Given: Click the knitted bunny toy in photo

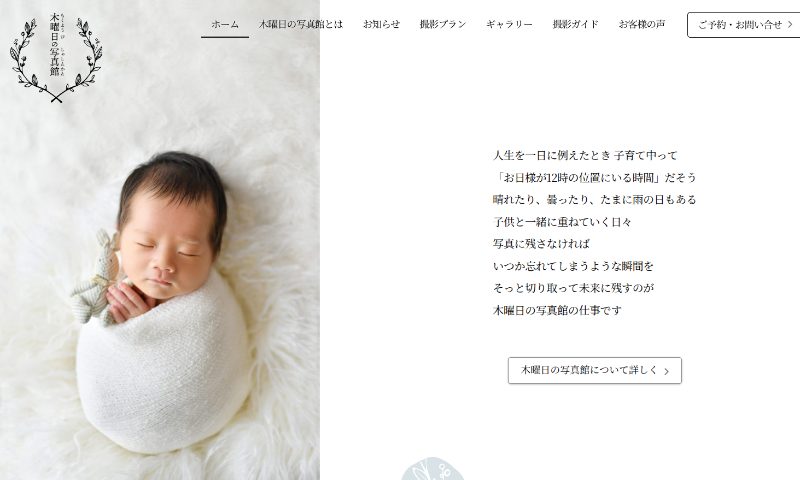Looking at the screenshot, I should pos(96,280).
